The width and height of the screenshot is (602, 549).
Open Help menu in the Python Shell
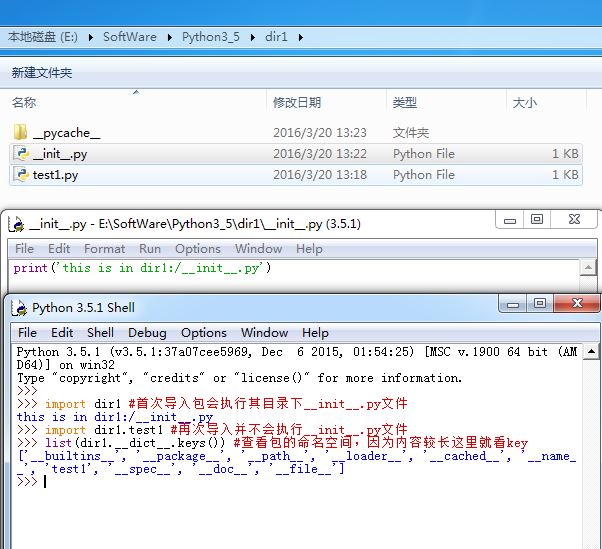tap(315, 332)
